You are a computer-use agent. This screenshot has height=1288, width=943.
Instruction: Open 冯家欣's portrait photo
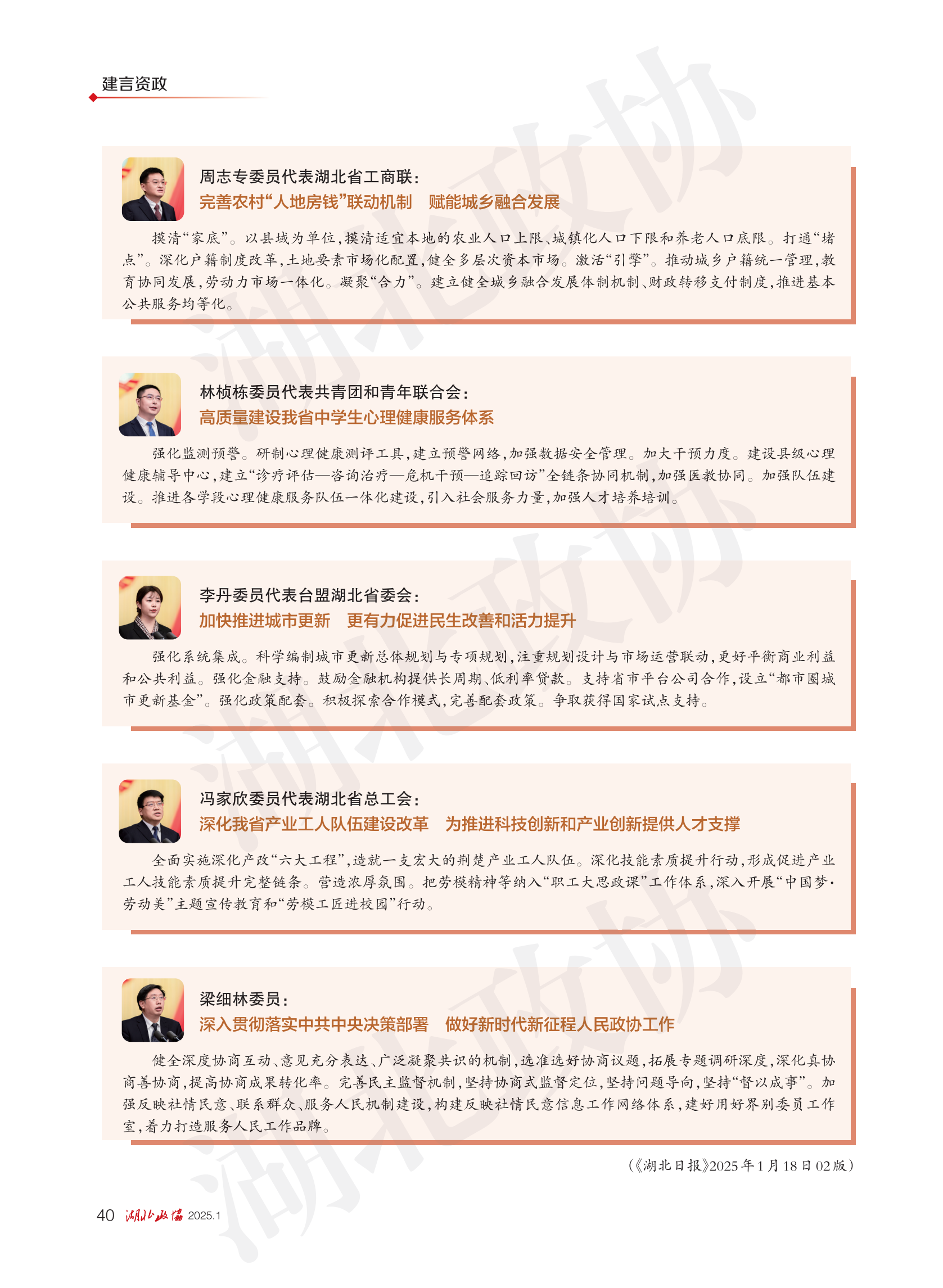coord(150,811)
